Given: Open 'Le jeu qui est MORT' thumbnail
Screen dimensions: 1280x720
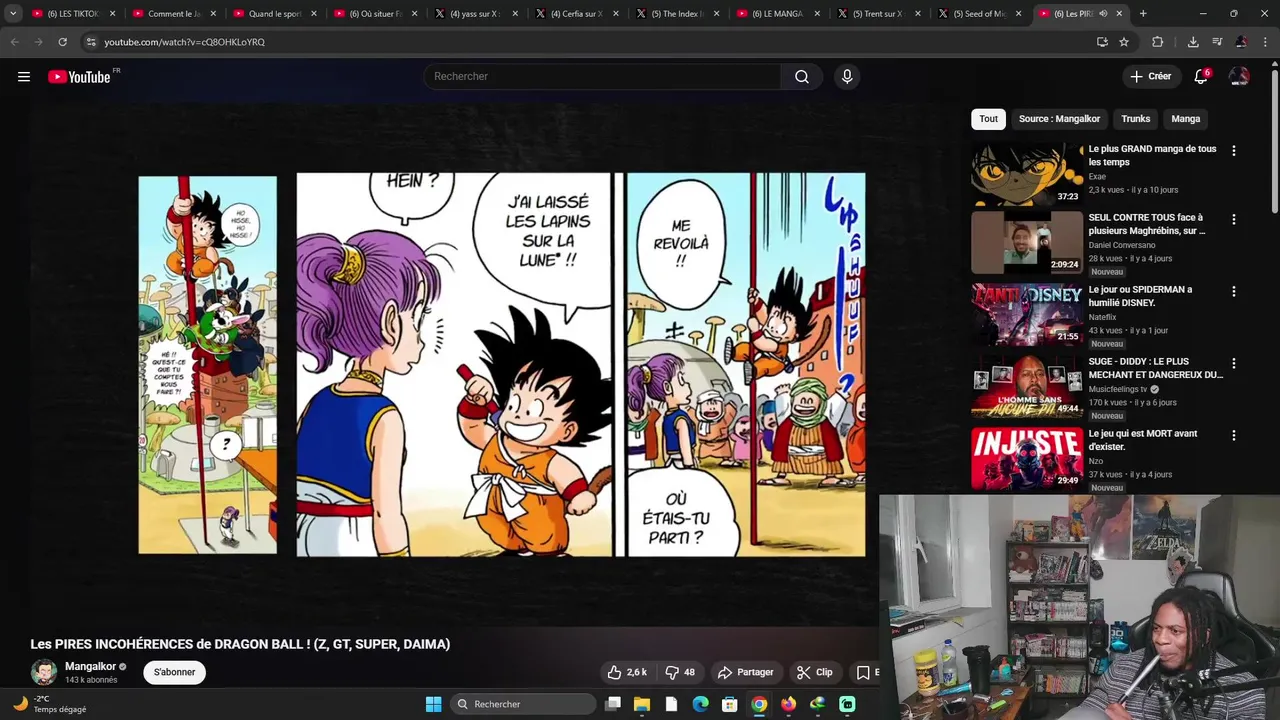Looking at the screenshot, I should 1027,459.
